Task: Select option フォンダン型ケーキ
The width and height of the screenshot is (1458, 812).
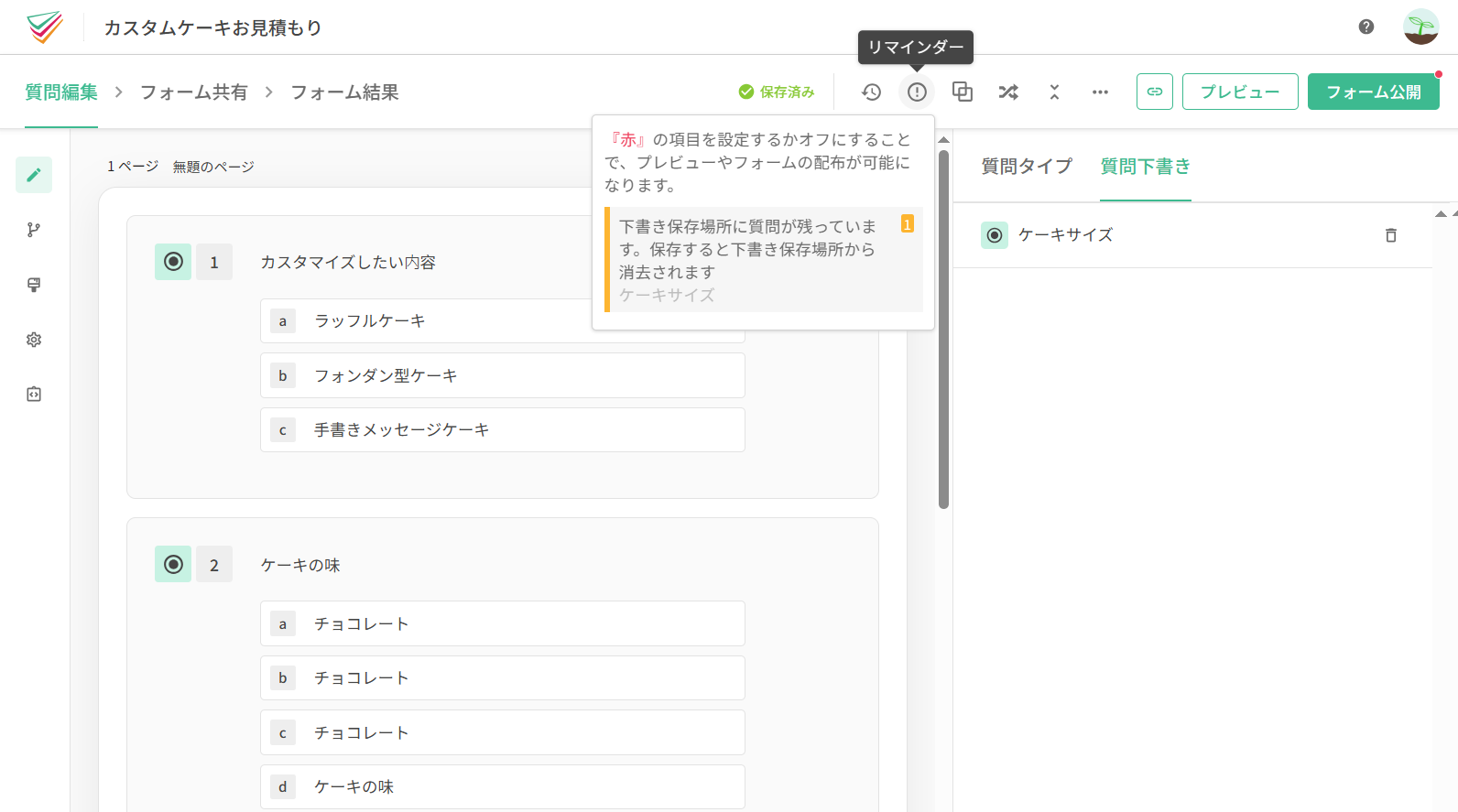Action: (x=503, y=375)
